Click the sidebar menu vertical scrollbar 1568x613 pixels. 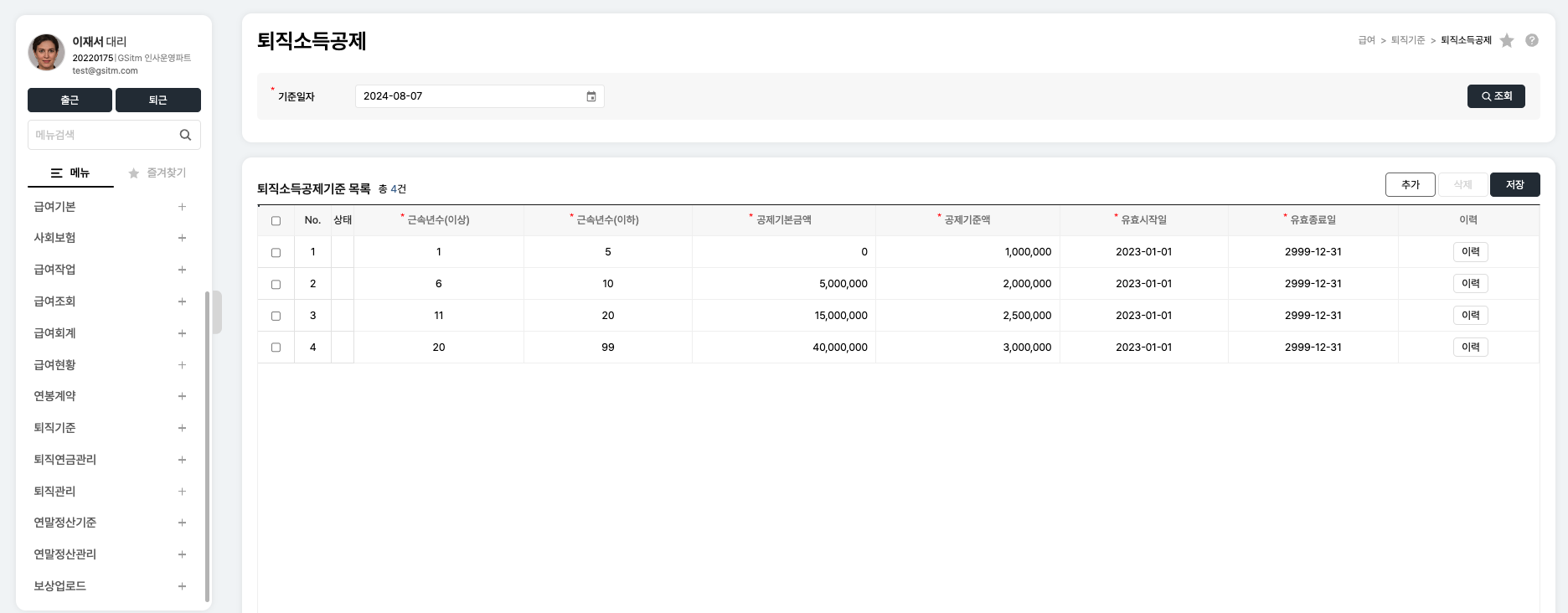pos(207,446)
